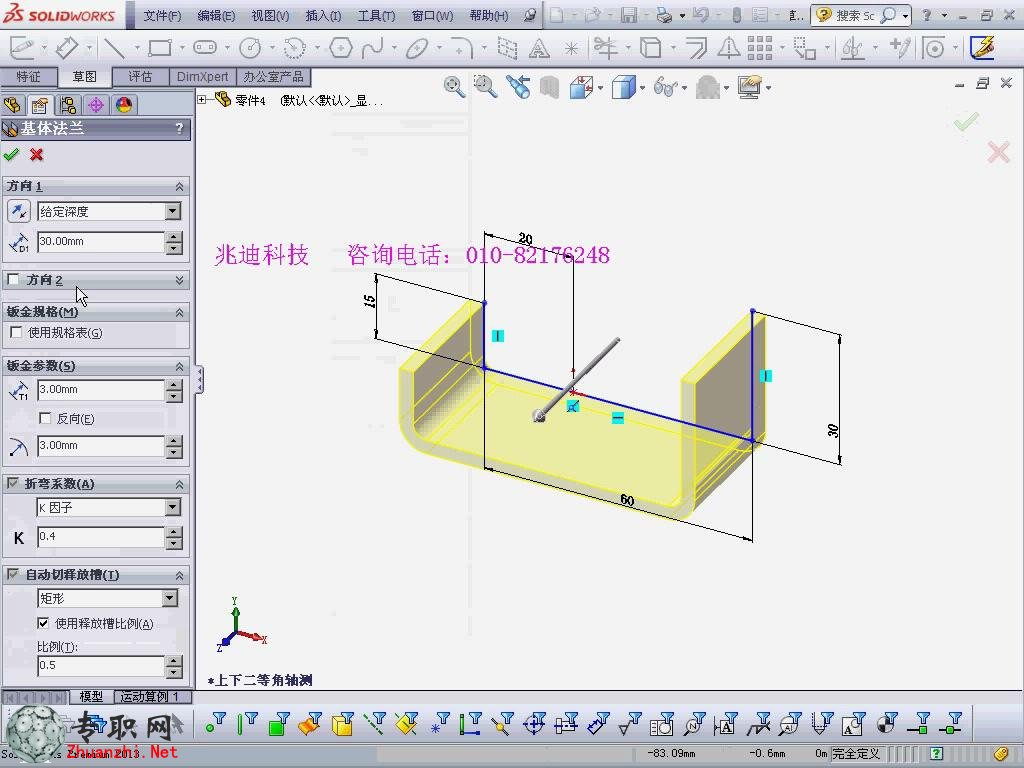Expand the 方向 2 section

coord(180,280)
